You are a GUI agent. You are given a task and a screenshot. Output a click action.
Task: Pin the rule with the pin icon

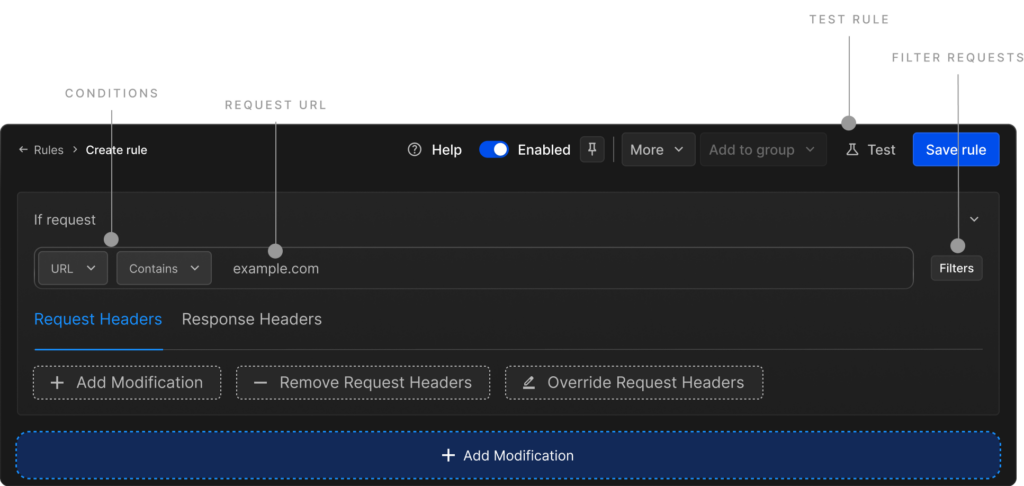(x=592, y=150)
